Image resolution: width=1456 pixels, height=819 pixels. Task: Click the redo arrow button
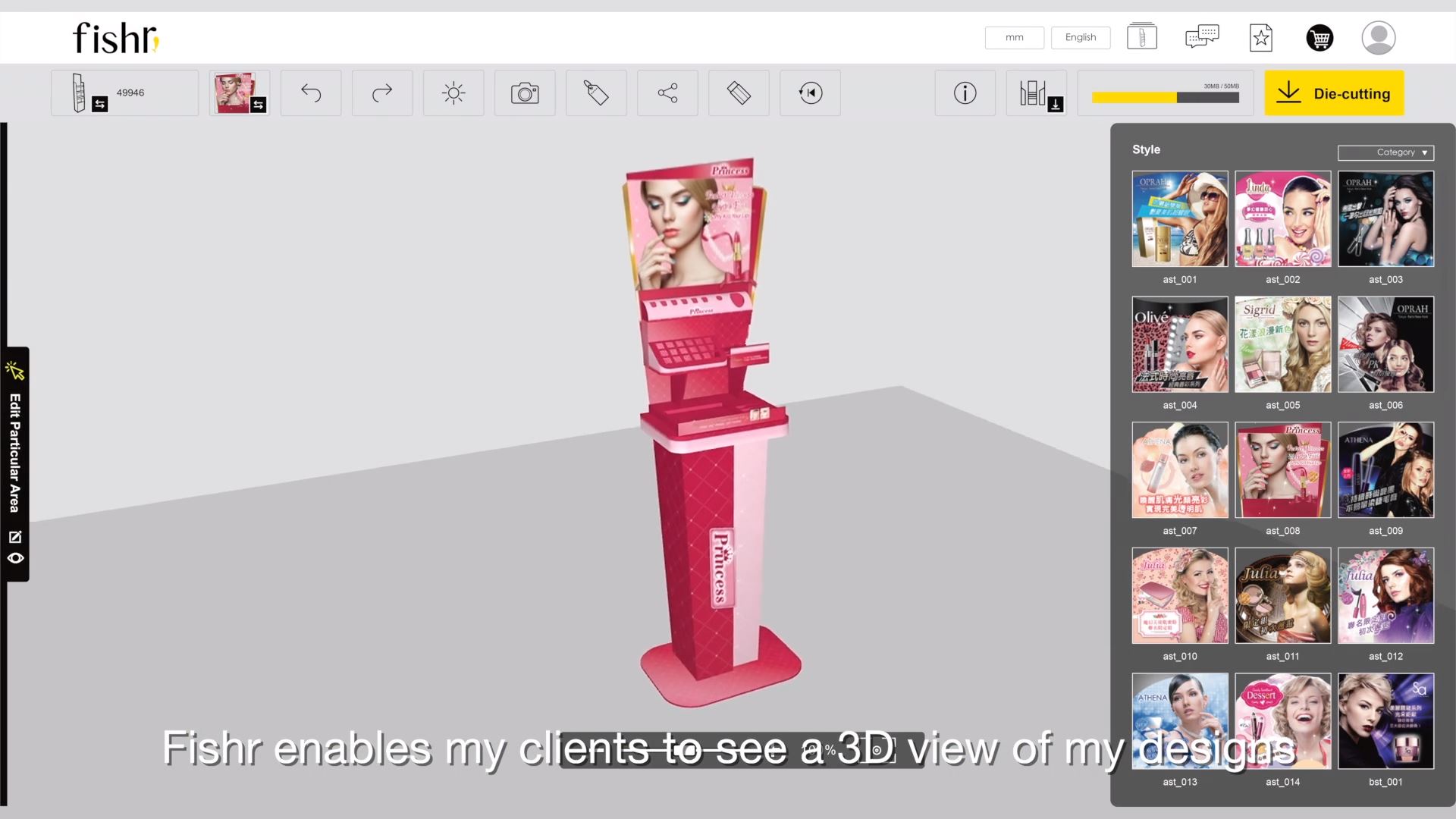(x=382, y=93)
